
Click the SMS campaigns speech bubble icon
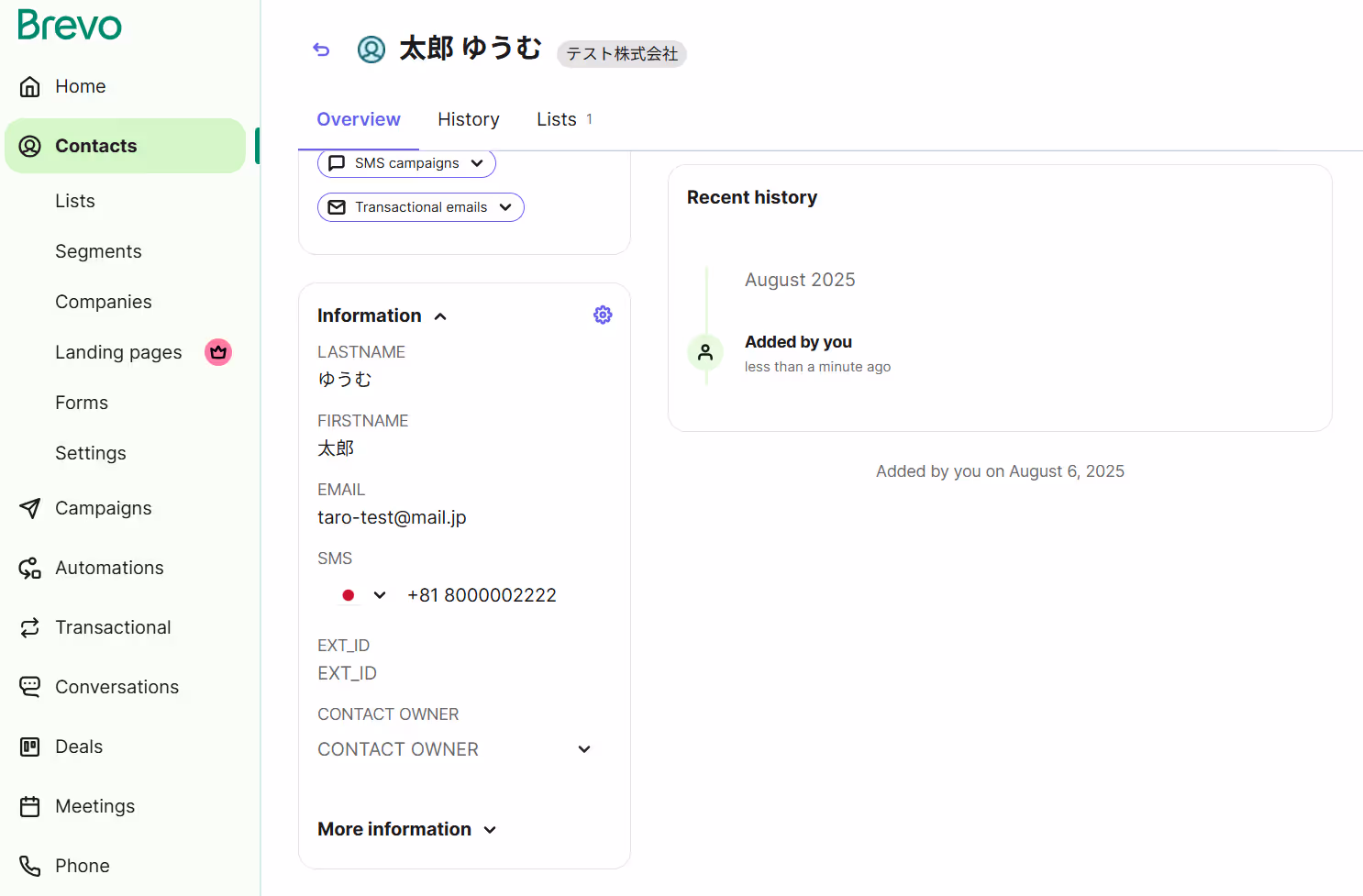337,163
